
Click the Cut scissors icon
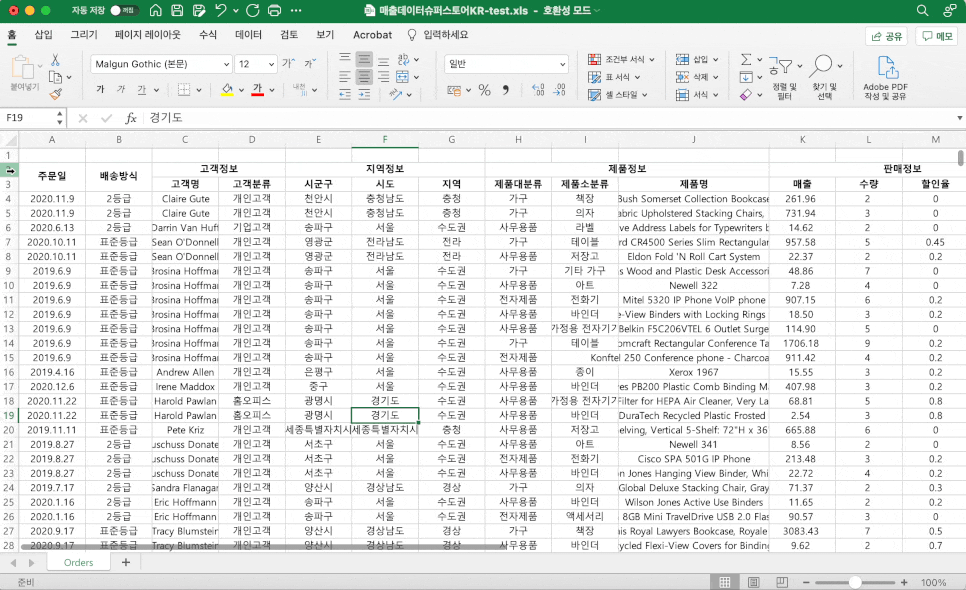coord(55,60)
